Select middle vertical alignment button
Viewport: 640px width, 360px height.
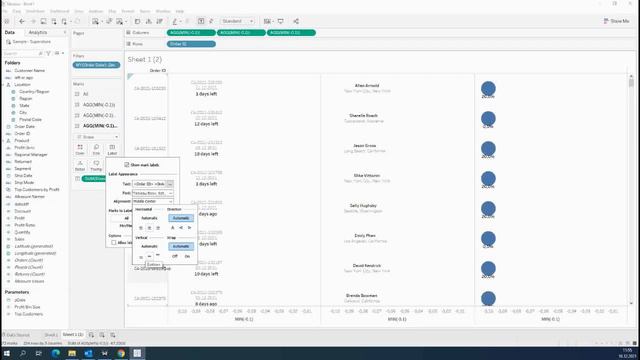(149, 256)
